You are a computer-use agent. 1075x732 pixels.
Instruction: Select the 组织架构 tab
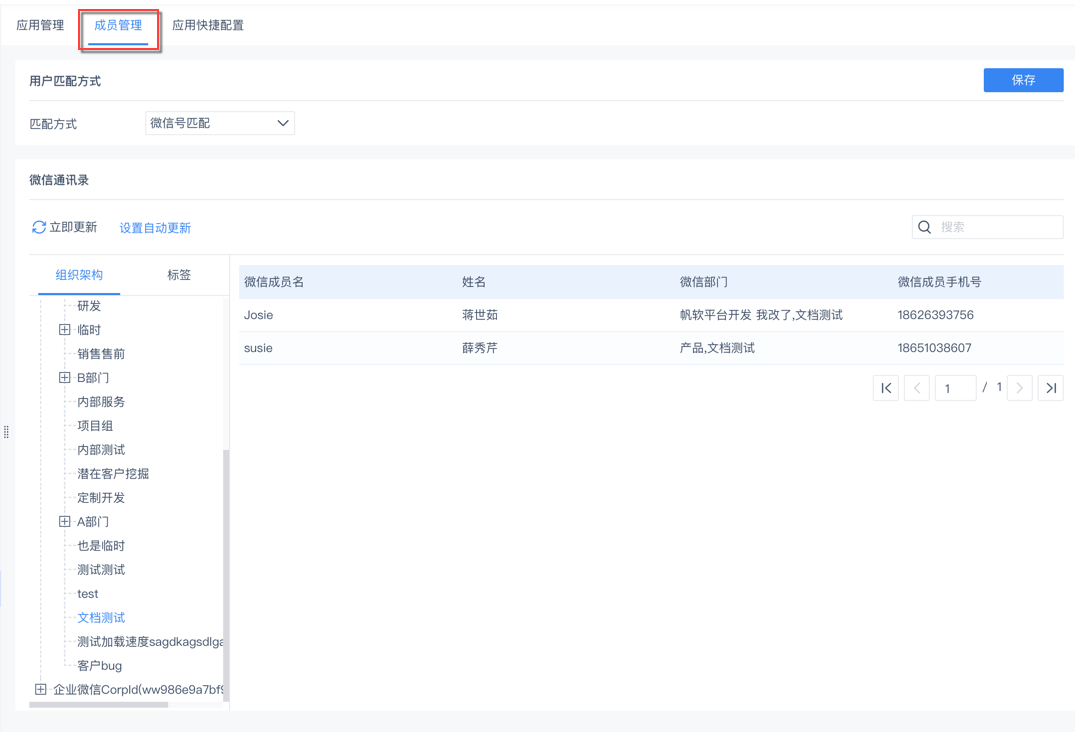click(x=79, y=275)
